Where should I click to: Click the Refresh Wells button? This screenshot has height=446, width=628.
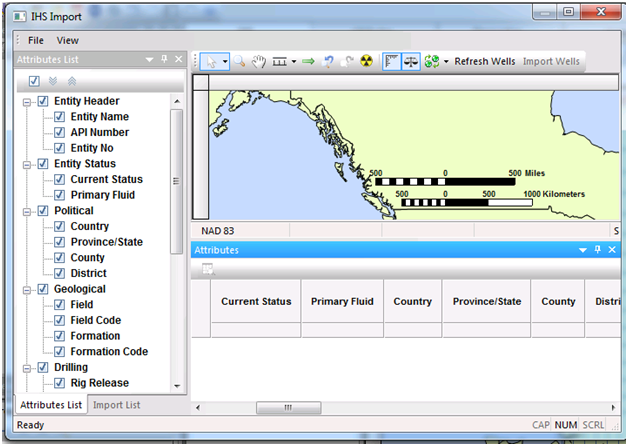point(485,61)
